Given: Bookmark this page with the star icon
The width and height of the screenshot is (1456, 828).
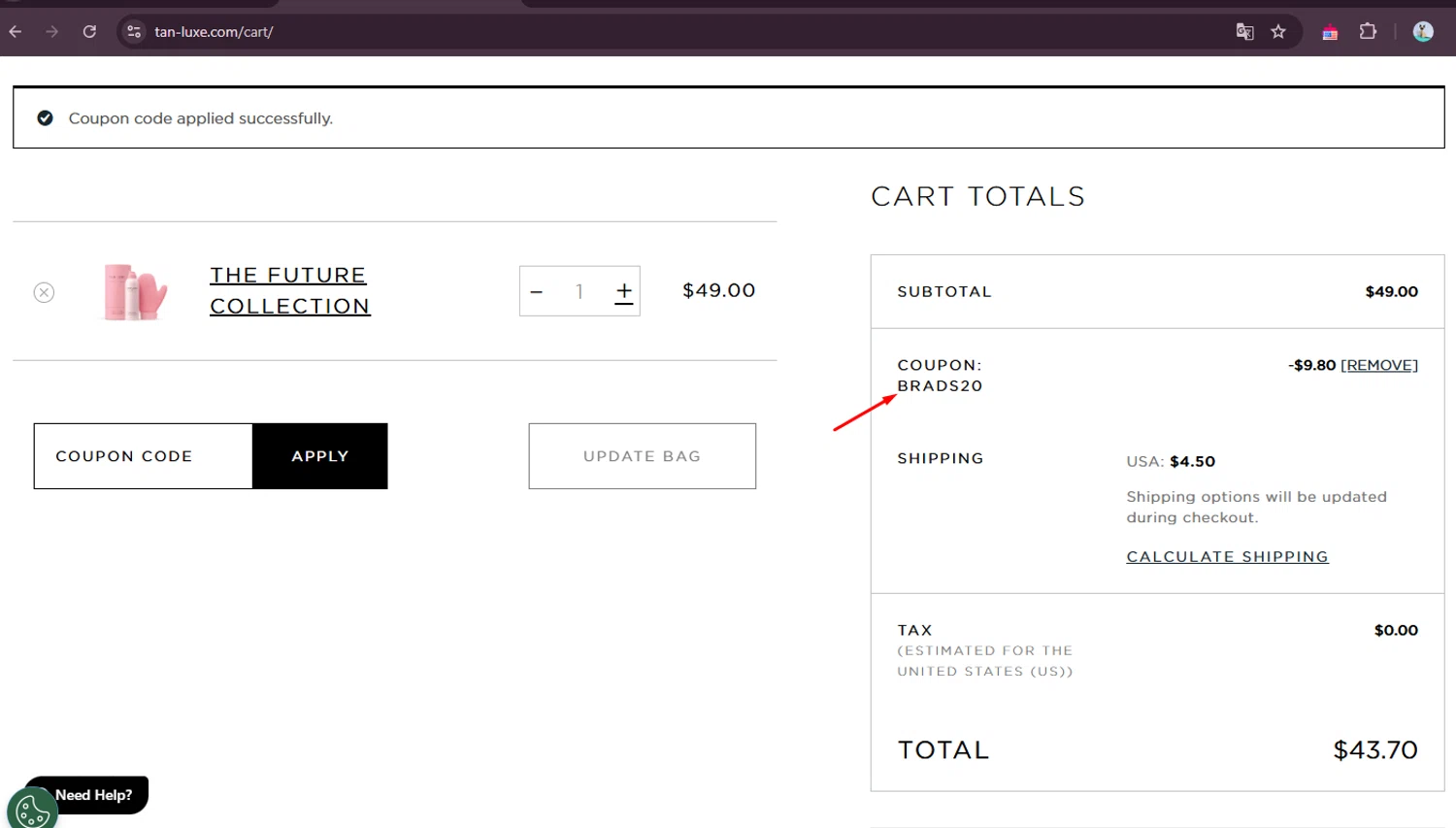Looking at the screenshot, I should coord(1278,32).
